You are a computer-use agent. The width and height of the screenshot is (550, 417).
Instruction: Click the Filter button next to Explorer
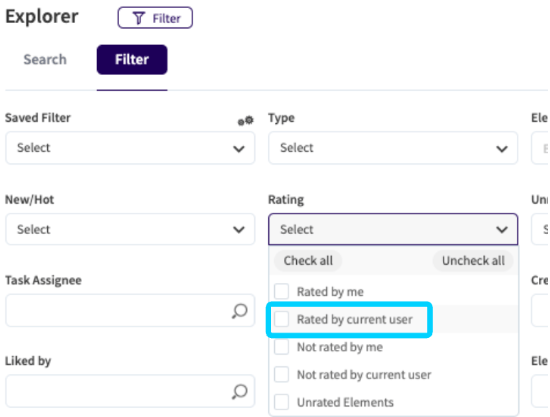click(x=155, y=18)
